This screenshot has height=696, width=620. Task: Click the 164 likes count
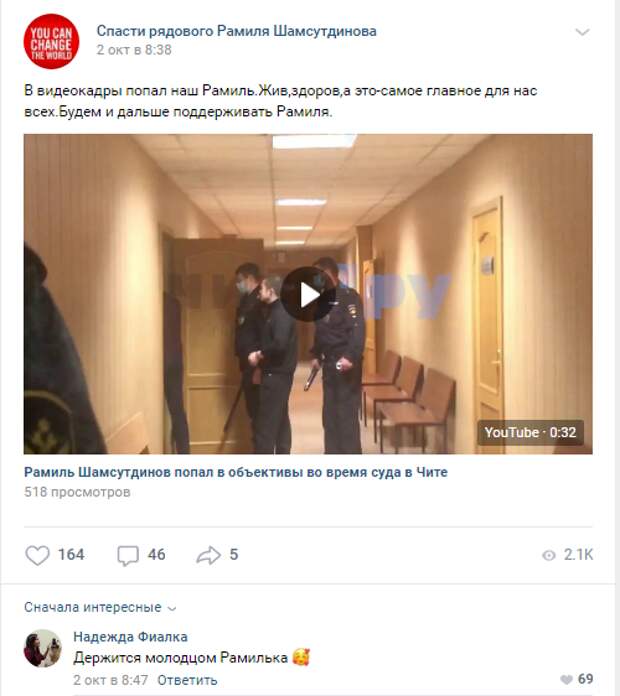tap(71, 555)
